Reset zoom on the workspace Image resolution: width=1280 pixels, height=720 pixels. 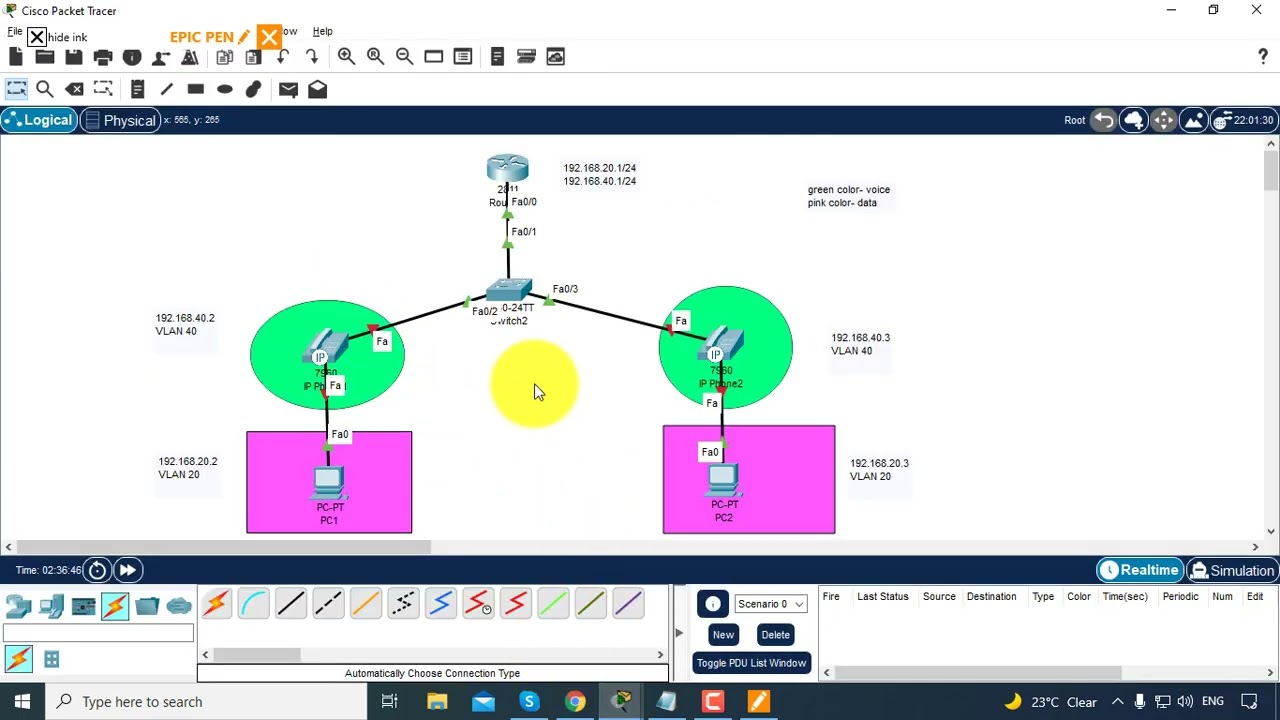click(375, 57)
